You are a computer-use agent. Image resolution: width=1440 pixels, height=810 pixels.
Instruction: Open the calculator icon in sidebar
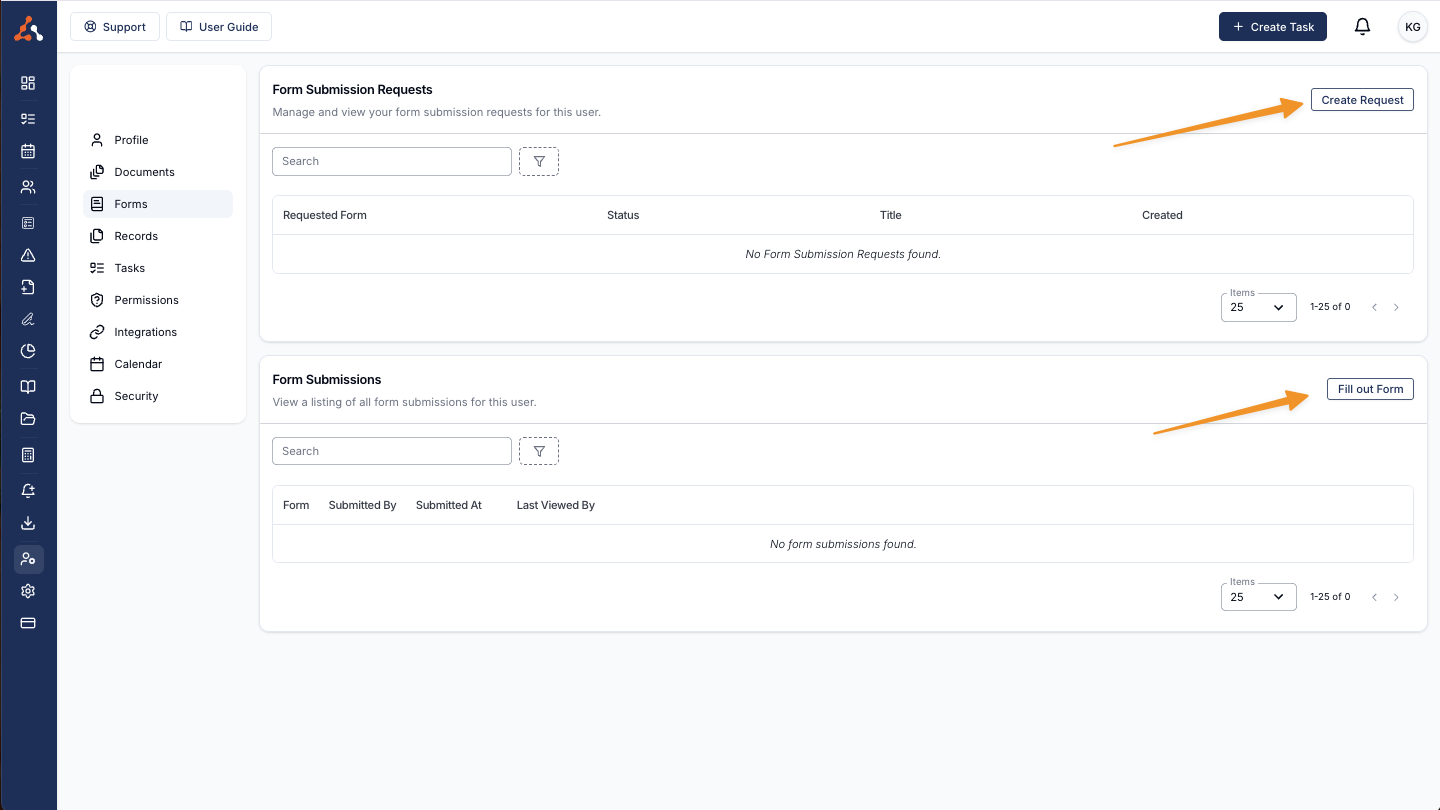click(x=28, y=455)
